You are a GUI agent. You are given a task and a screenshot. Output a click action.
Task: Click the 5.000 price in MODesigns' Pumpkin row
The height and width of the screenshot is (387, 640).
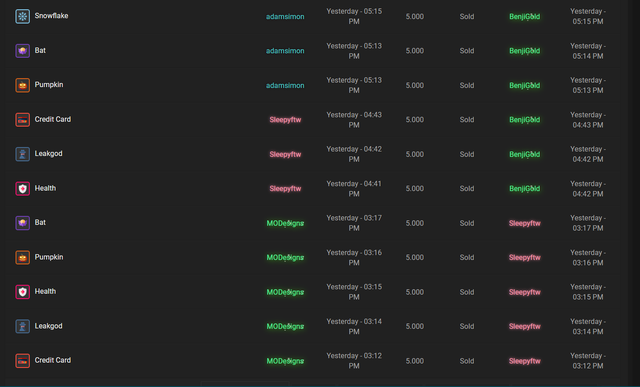414,258
